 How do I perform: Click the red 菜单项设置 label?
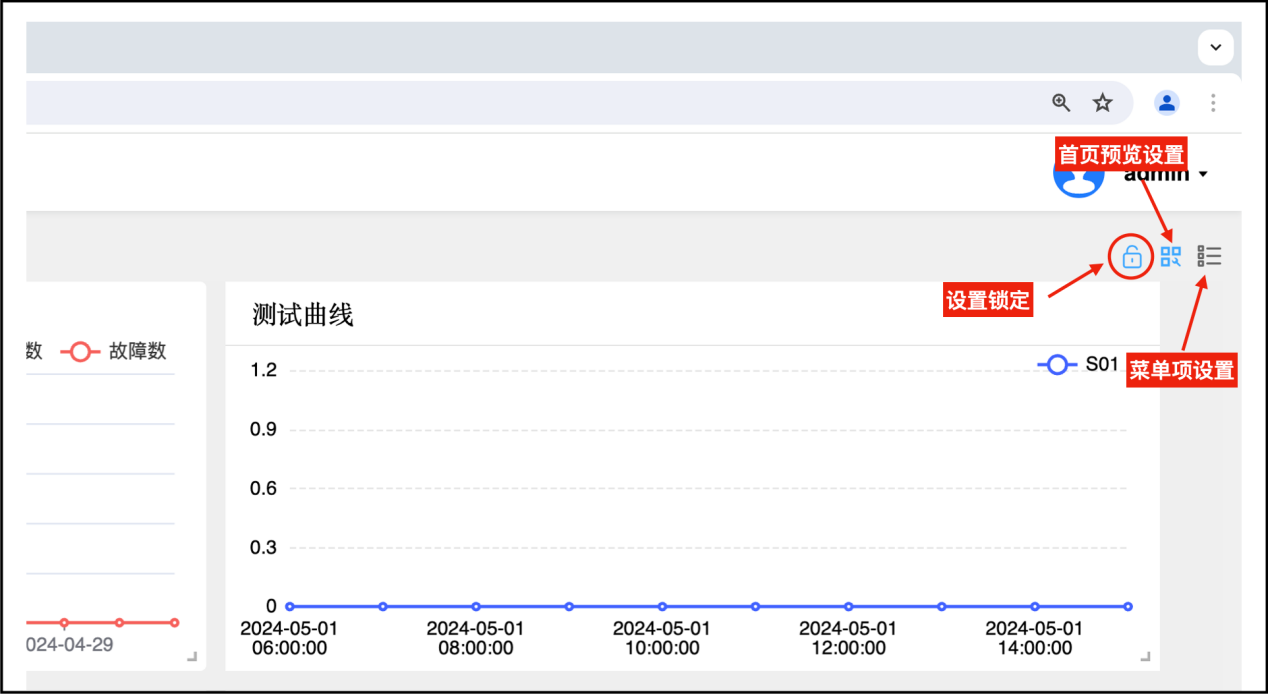click(x=1181, y=371)
